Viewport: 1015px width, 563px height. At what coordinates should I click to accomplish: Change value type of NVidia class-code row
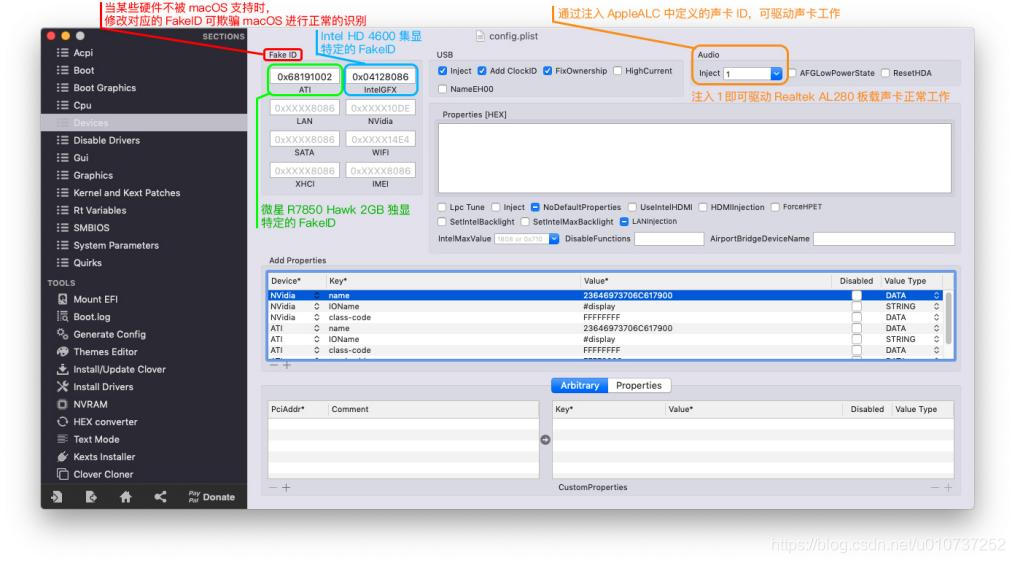(x=936, y=317)
